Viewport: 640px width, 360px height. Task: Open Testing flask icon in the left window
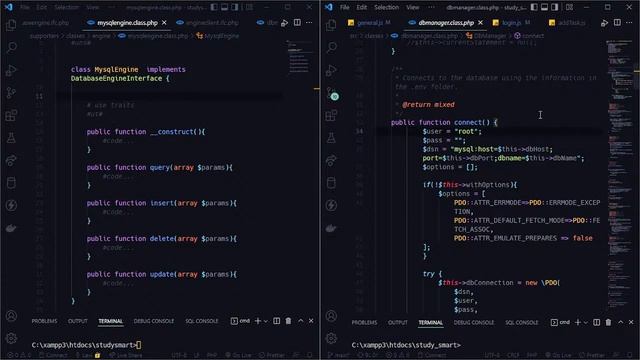pos(11,138)
